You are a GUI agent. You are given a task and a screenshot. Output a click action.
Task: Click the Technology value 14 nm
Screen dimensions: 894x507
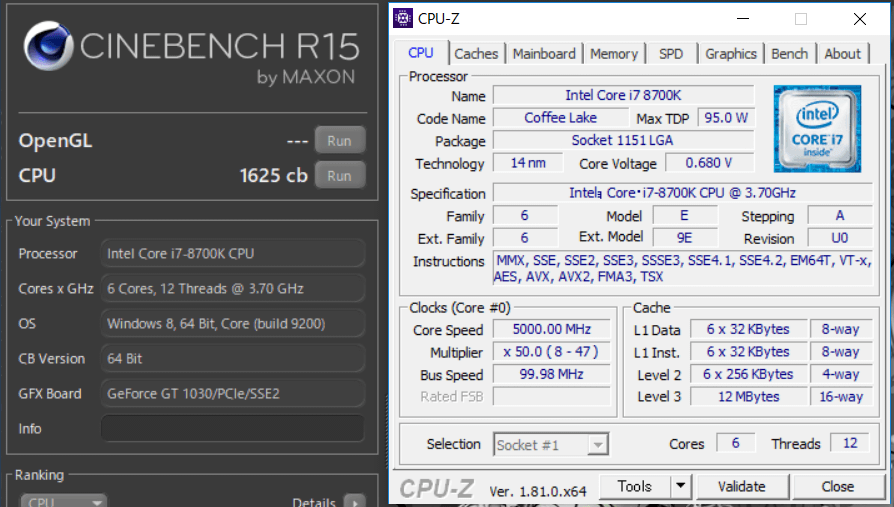click(528, 163)
